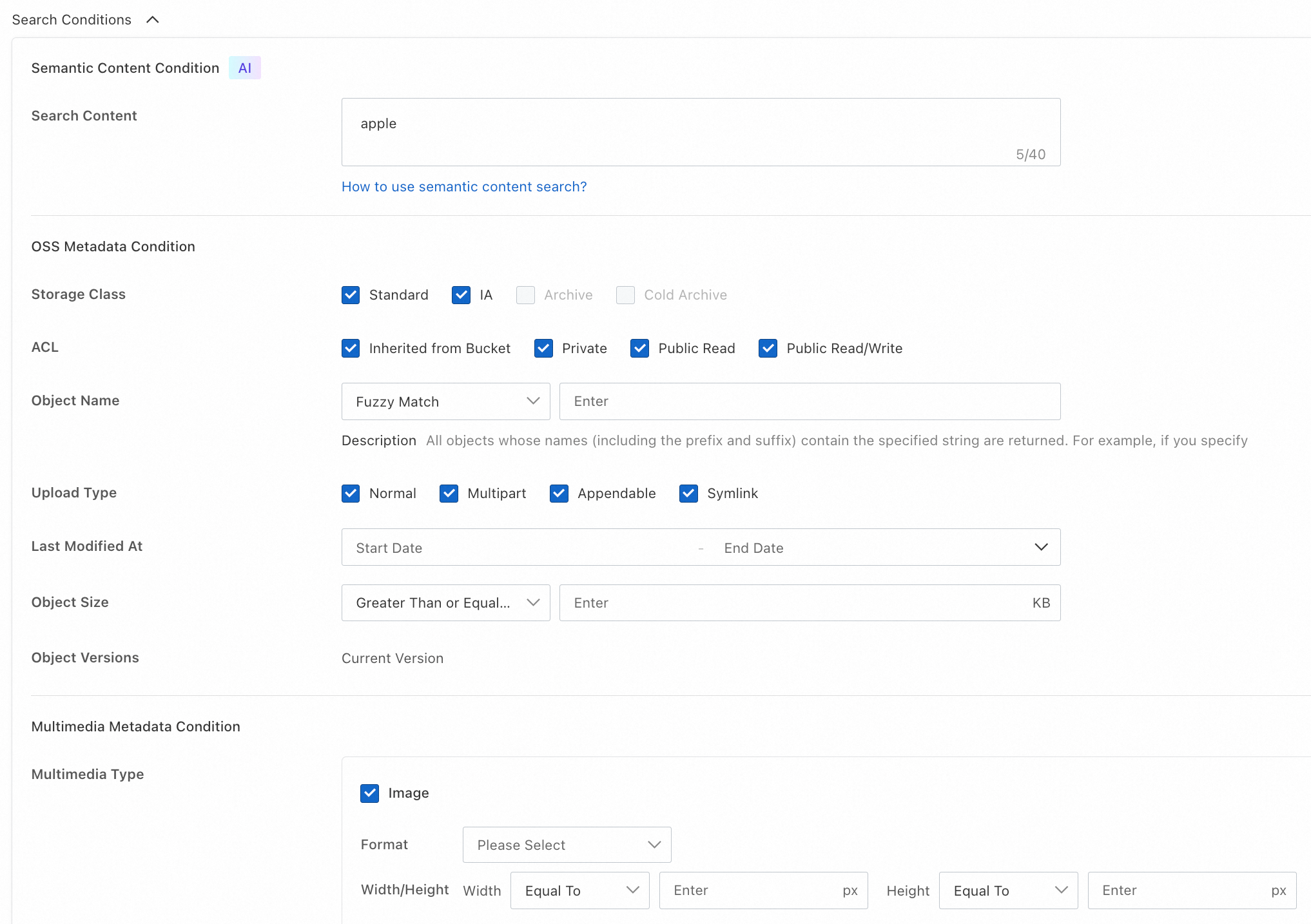Uncheck the IA storage class checkbox

pos(461,295)
